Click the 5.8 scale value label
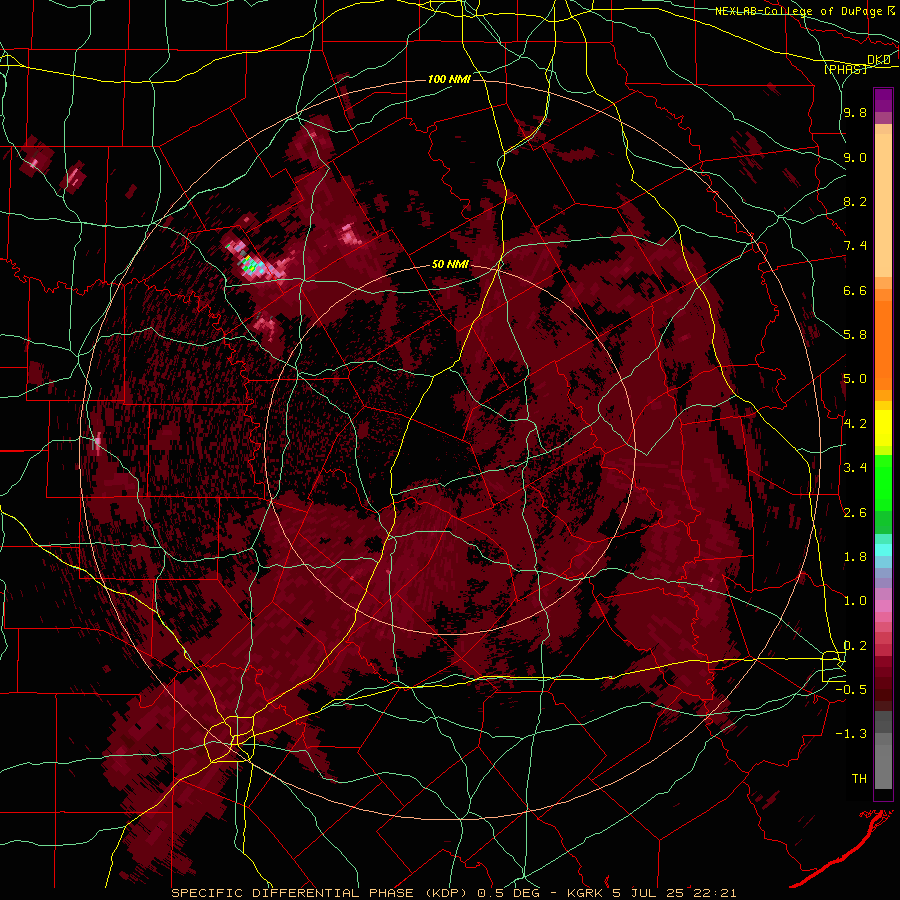 pyautogui.click(x=855, y=335)
